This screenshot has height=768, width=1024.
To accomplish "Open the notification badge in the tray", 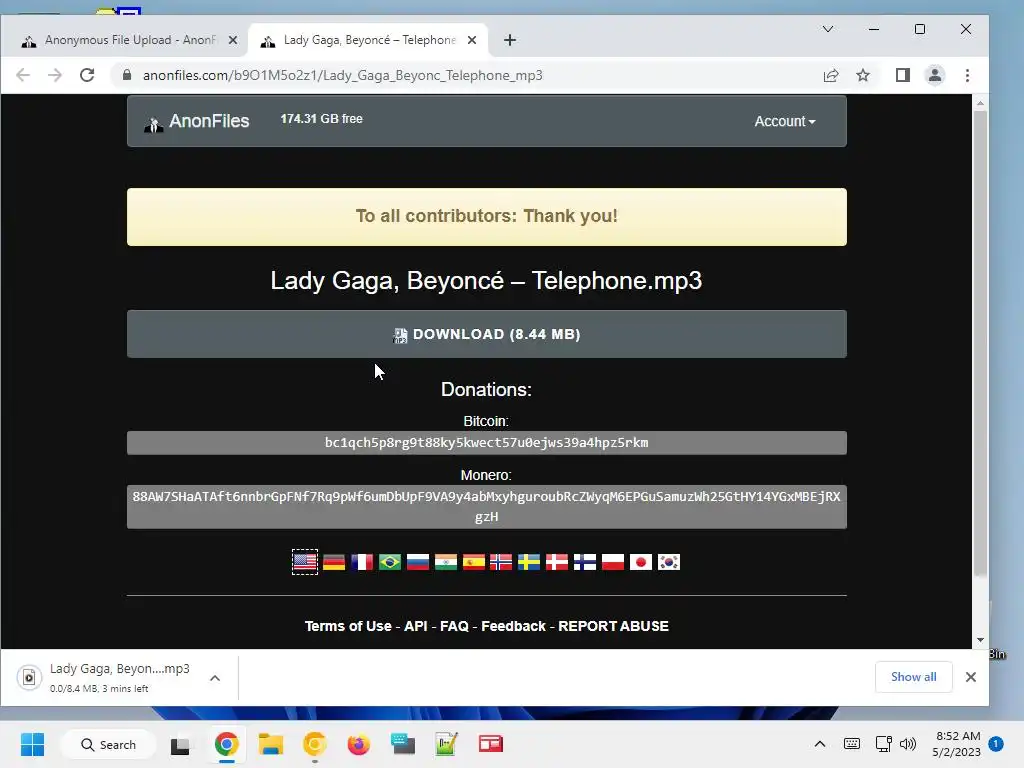I will coord(996,744).
